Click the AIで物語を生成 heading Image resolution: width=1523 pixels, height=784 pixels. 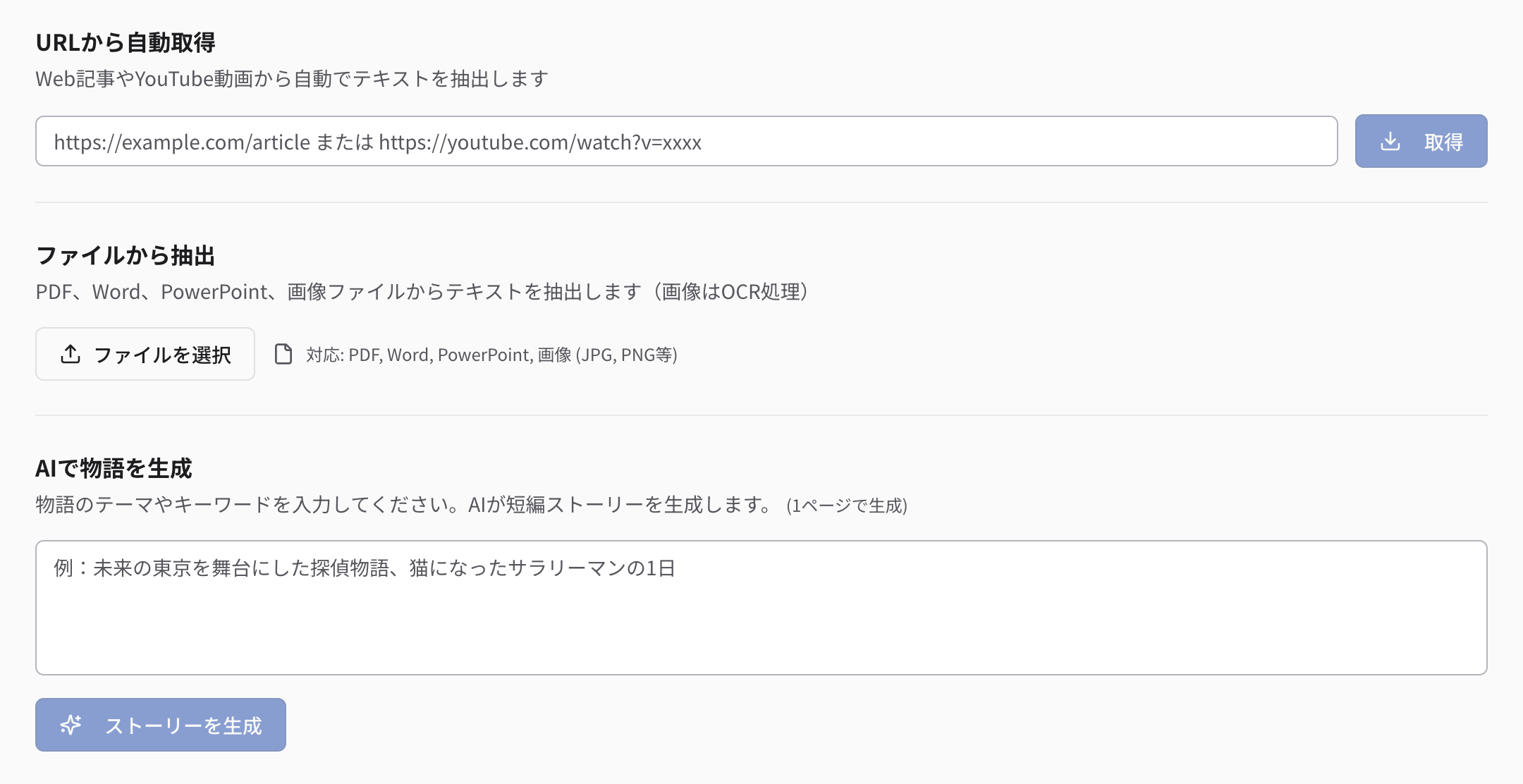click(114, 468)
